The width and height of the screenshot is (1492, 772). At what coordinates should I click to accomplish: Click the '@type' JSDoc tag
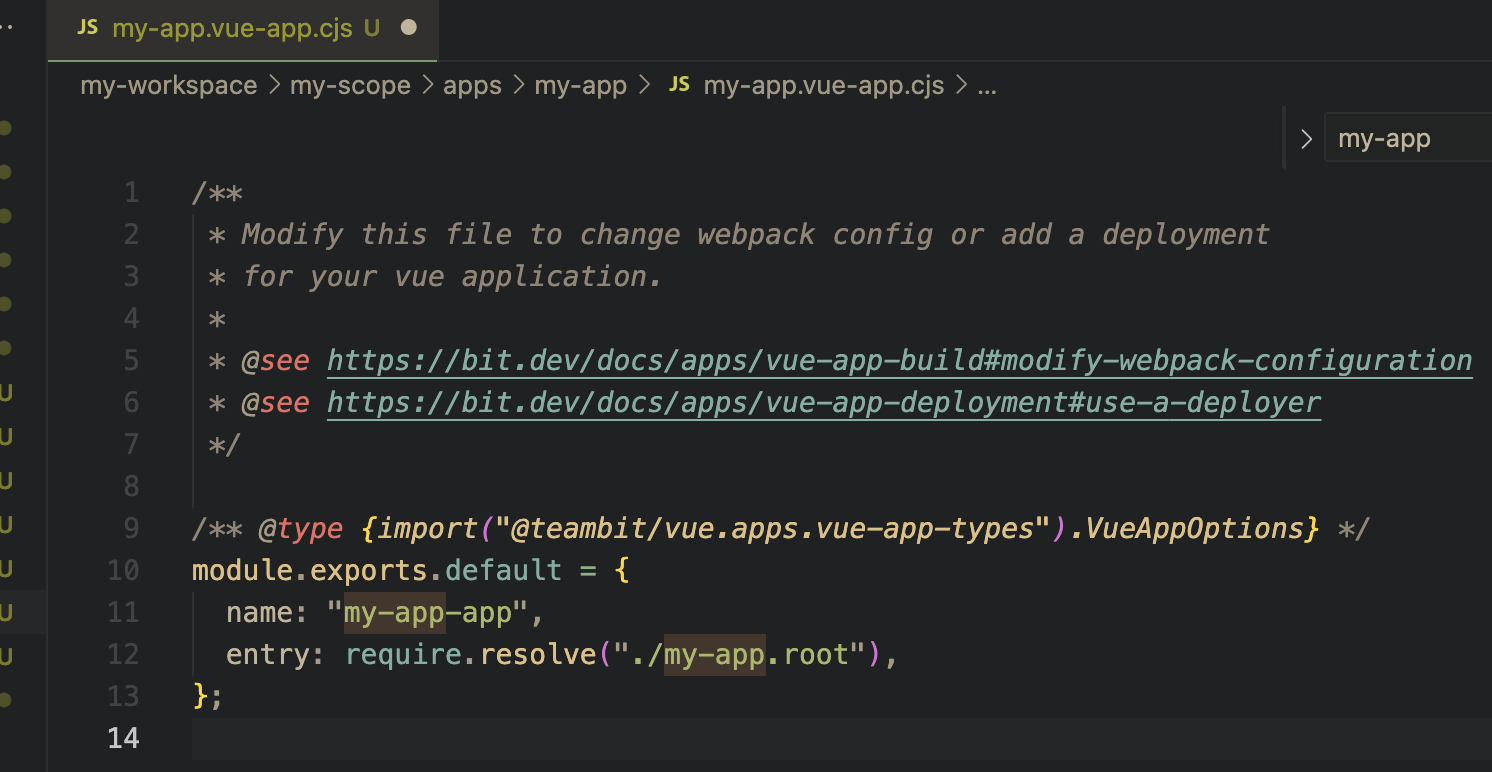(301, 528)
